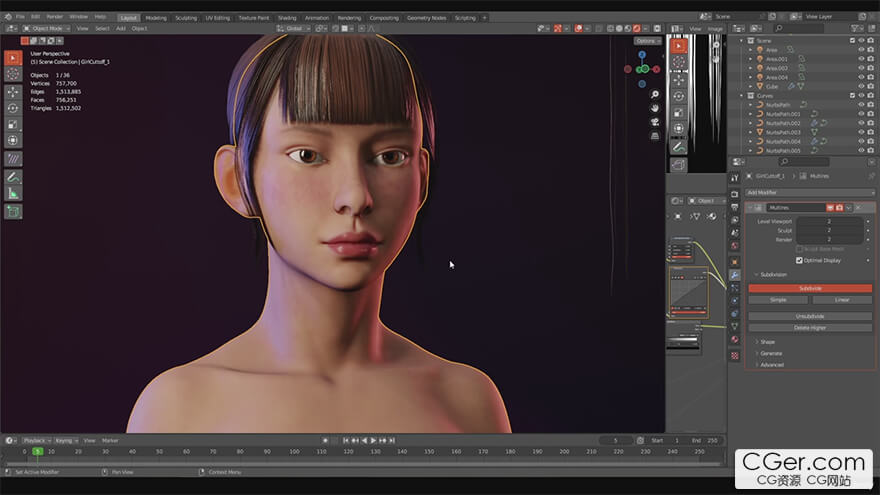This screenshot has height=495, width=880.
Task: Click the Sculpt level value field
Action: point(829,231)
